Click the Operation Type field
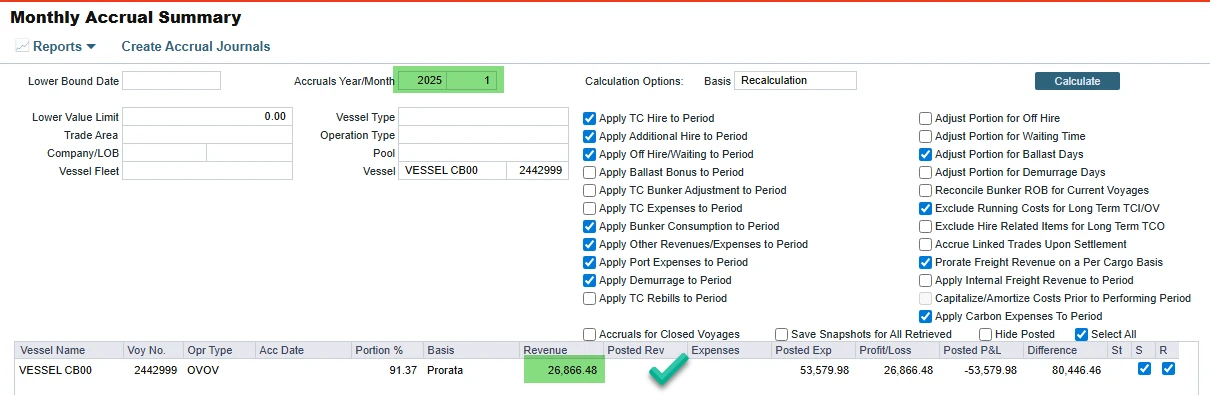Image resolution: width=1210 pixels, height=395 pixels. pyautogui.click(x=483, y=134)
